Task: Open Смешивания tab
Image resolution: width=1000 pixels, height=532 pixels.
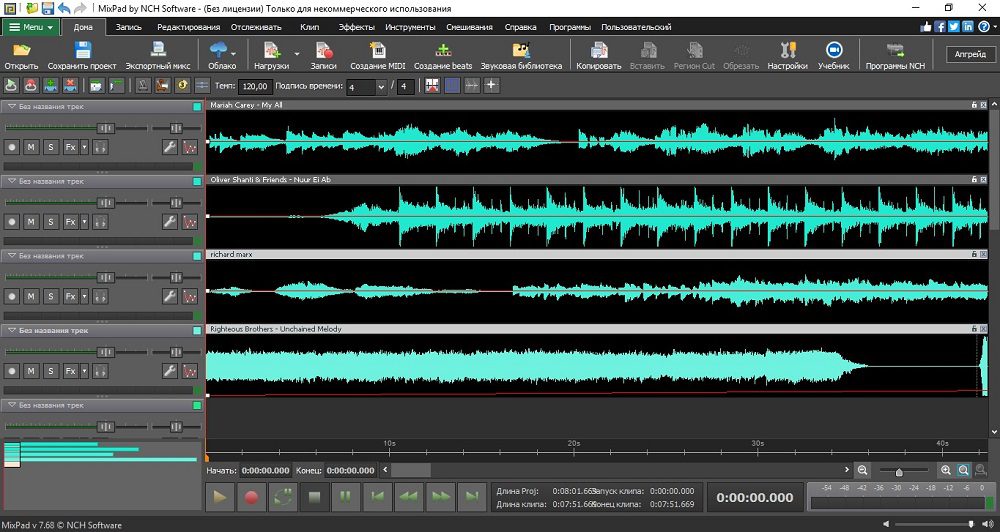Action: (x=469, y=27)
